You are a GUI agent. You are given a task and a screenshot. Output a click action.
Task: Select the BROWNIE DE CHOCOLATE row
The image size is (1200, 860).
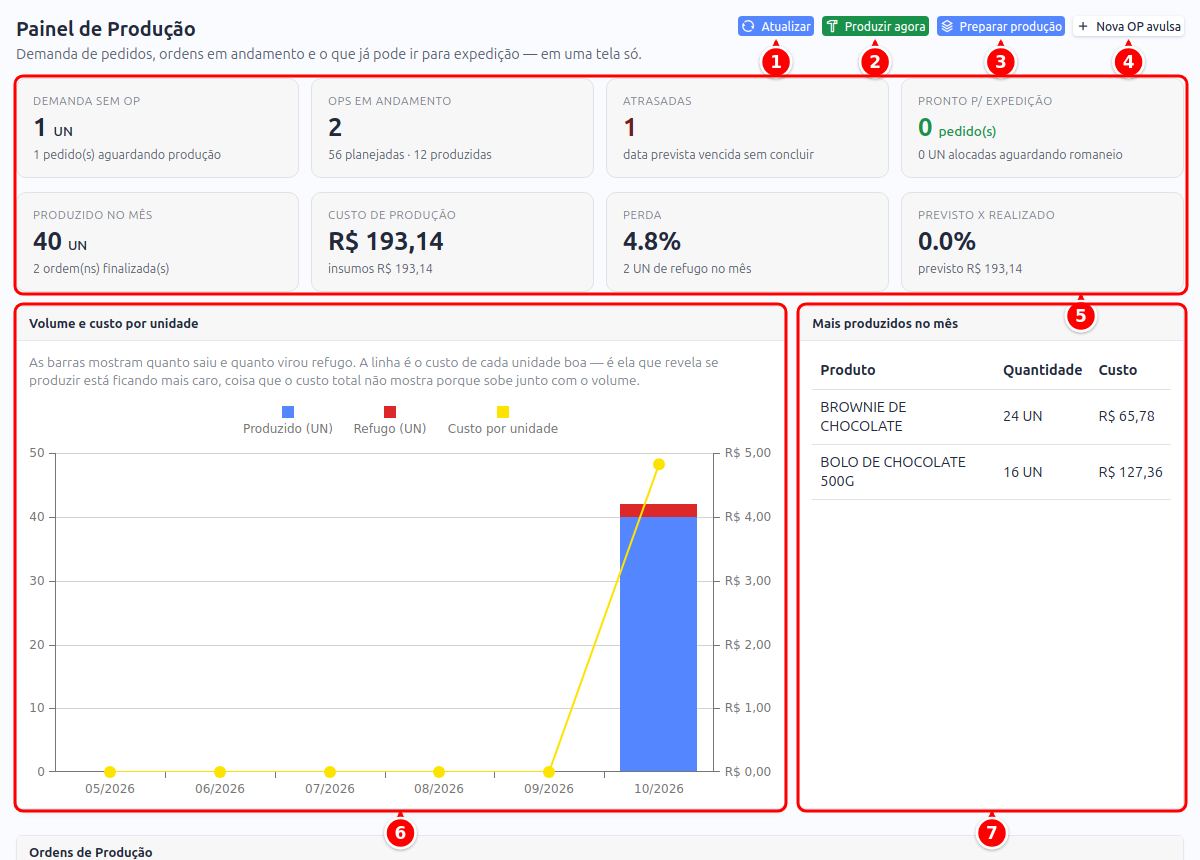click(991, 417)
